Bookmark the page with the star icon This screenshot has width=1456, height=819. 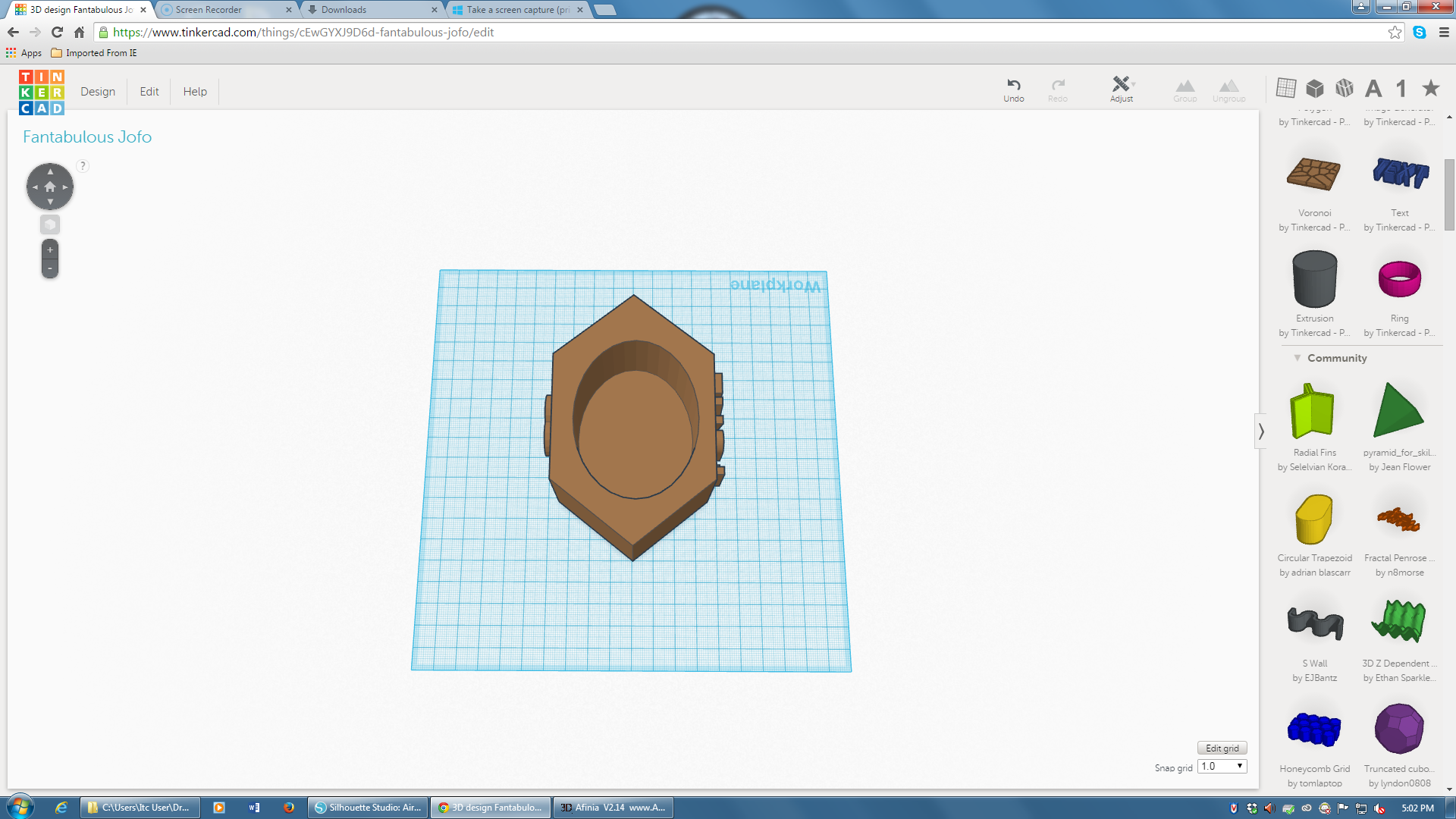click(1395, 32)
